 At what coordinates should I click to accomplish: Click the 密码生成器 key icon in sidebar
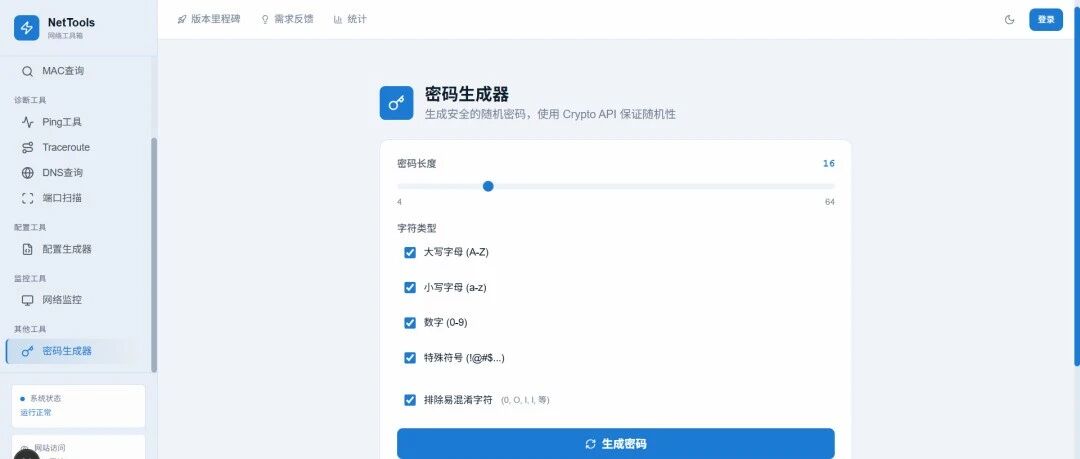tap(28, 351)
